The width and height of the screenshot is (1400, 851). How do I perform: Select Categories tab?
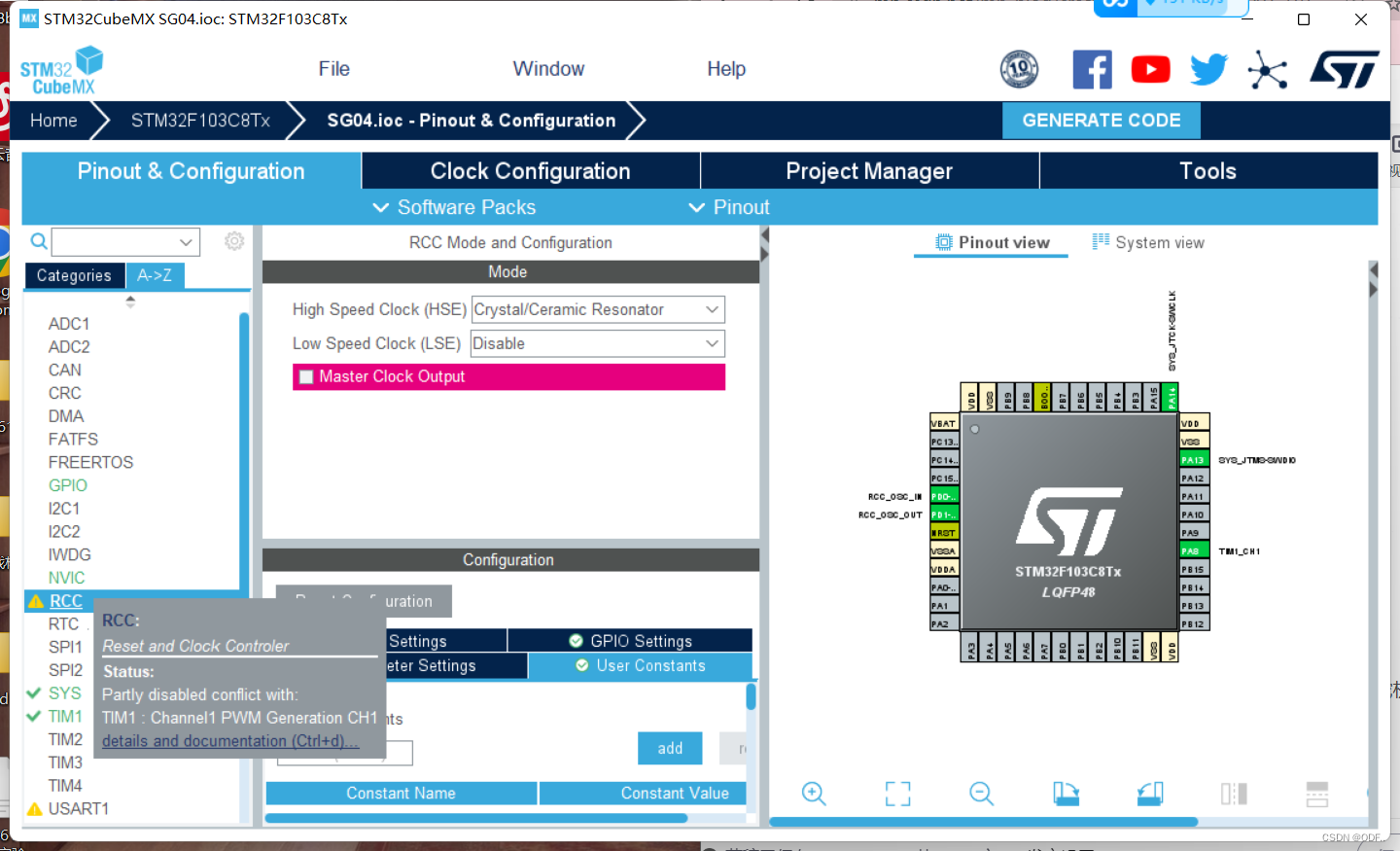(x=75, y=276)
